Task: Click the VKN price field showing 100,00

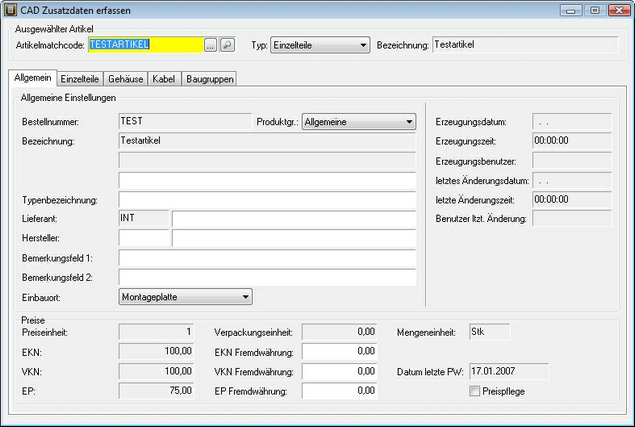Action: point(156,371)
